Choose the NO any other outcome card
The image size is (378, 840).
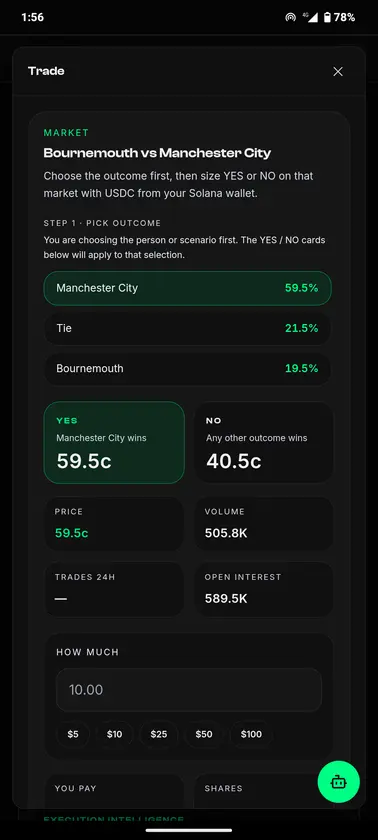pyautogui.click(x=263, y=442)
